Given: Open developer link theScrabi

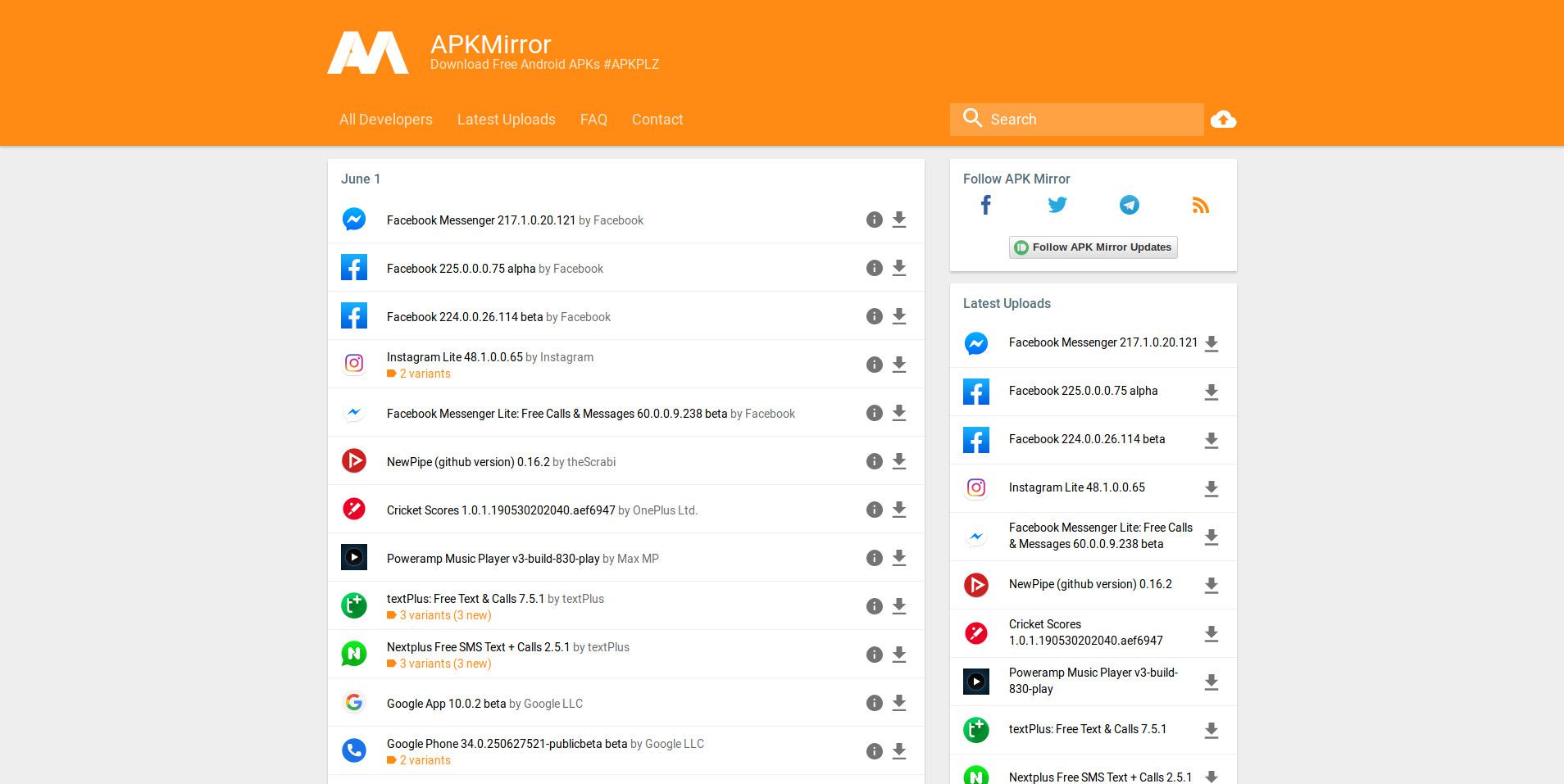Looking at the screenshot, I should pyautogui.click(x=591, y=462).
